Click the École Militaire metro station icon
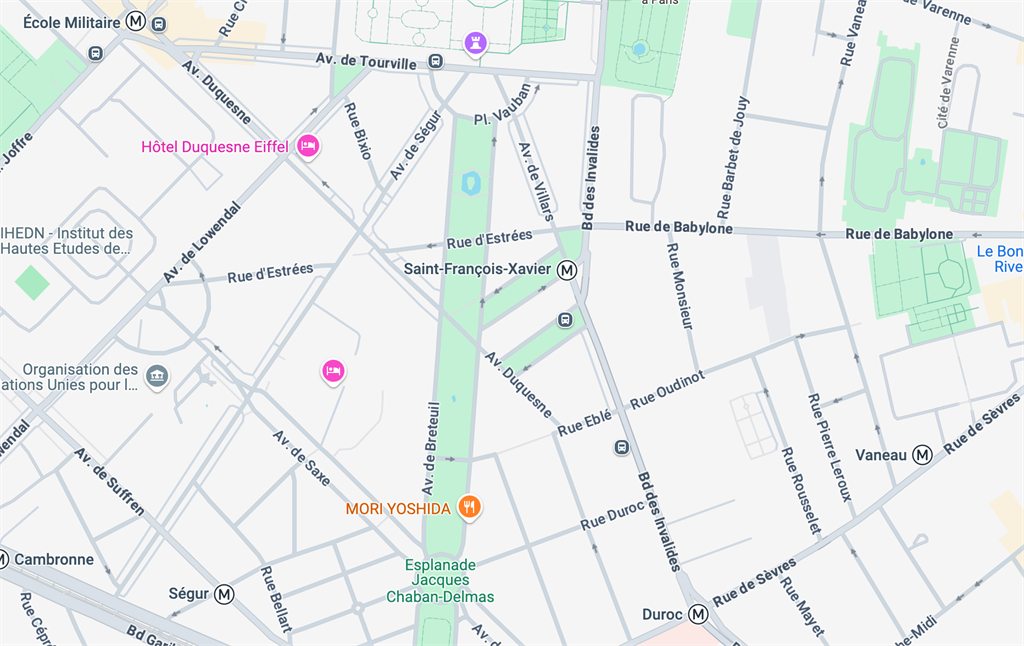 [136, 22]
